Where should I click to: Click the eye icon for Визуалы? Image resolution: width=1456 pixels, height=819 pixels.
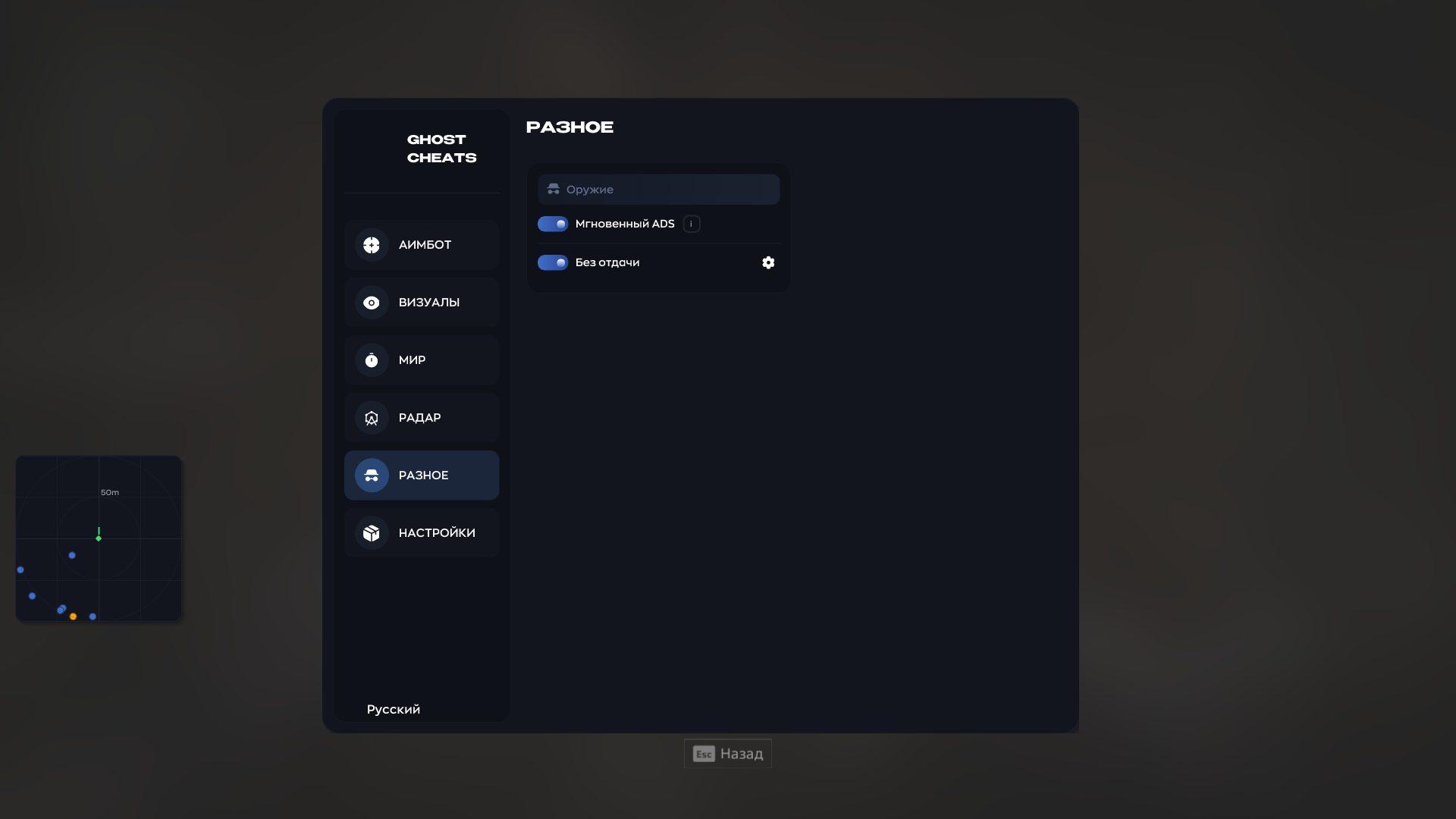pos(372,303)
